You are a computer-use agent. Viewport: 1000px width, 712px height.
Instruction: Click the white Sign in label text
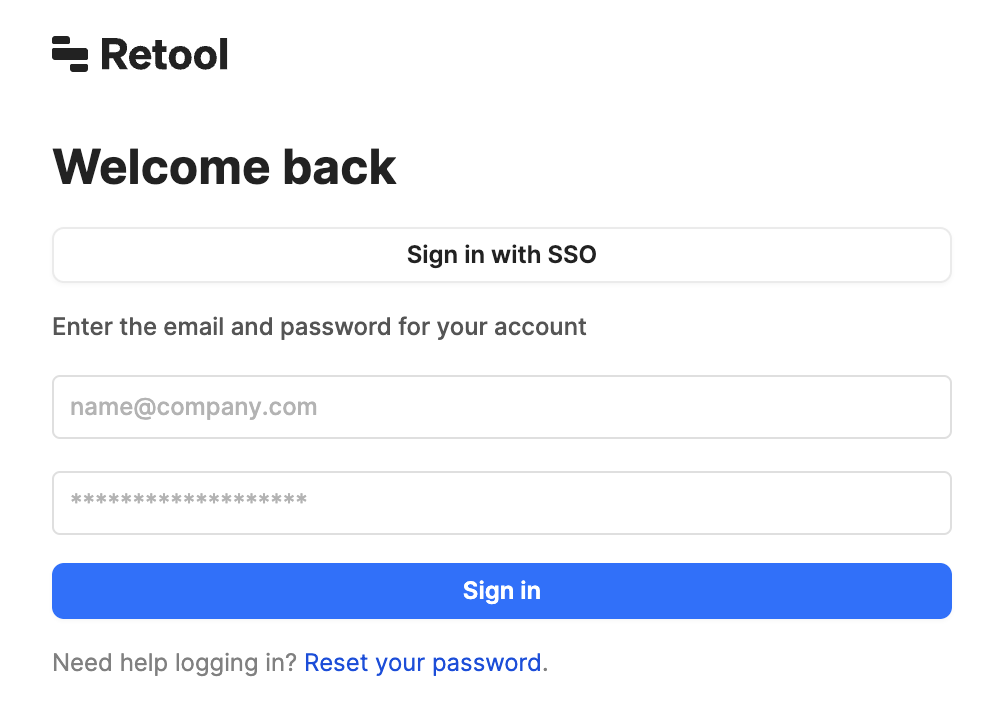pyautogui.click(x=502, y=591)
